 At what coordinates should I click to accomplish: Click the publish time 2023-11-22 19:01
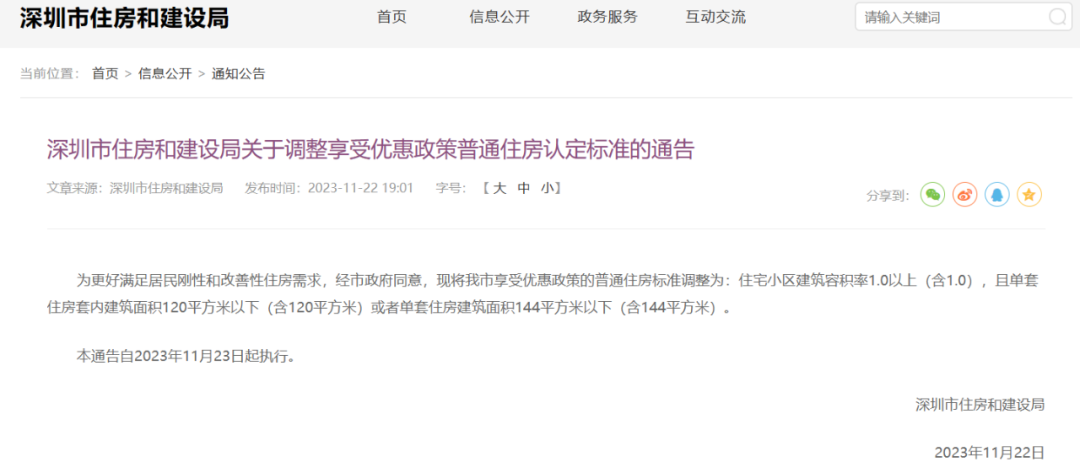click(360, 188)
